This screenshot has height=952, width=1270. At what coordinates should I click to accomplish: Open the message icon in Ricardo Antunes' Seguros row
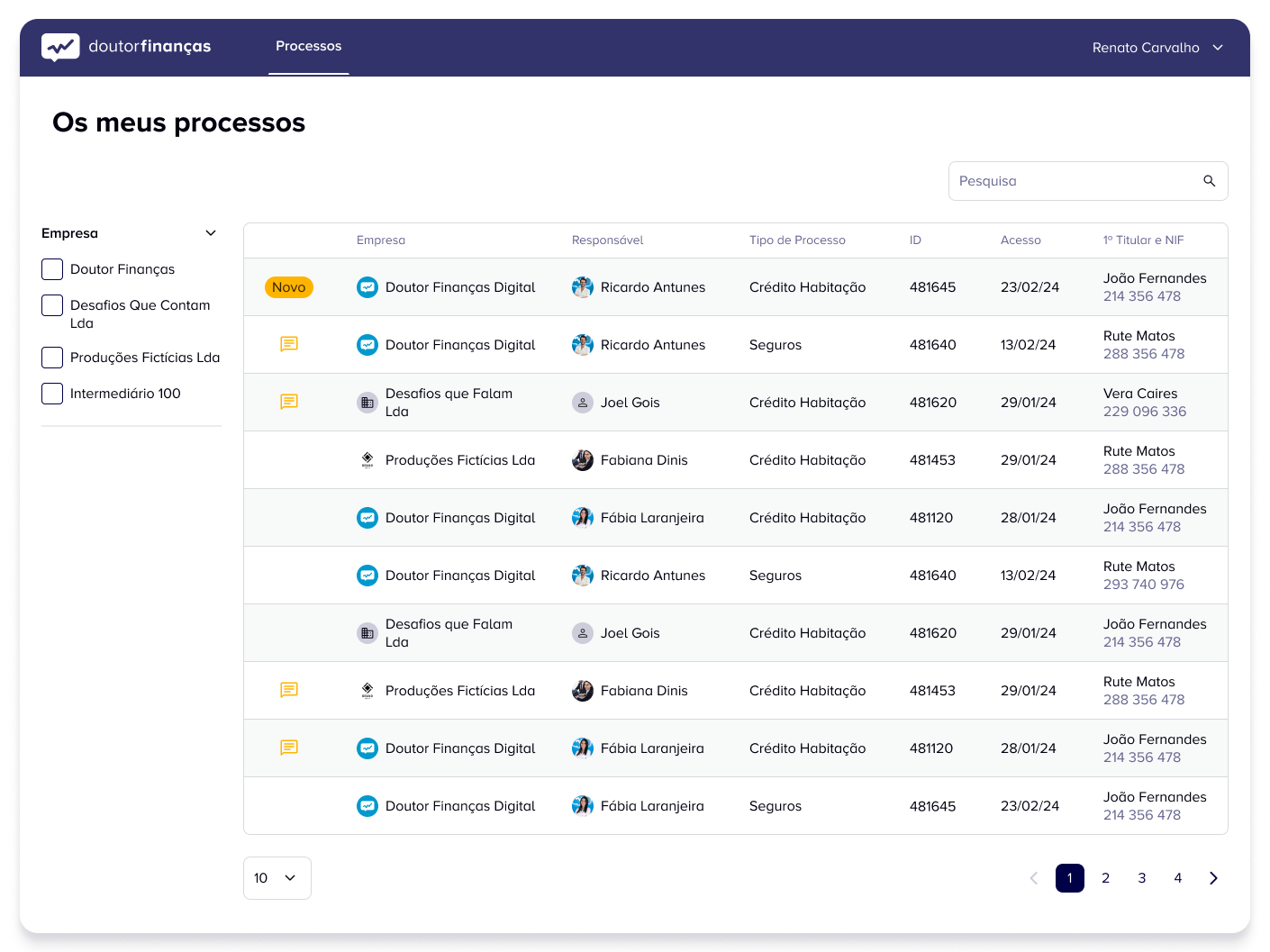coord(289,344)
